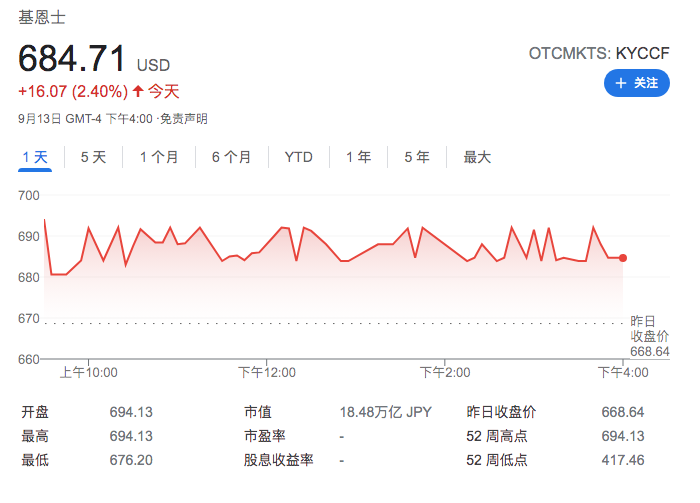Viewport: 700px width, 503px height.
Task: Click the 今天 text beside change
Action: (x=163, y=91)
